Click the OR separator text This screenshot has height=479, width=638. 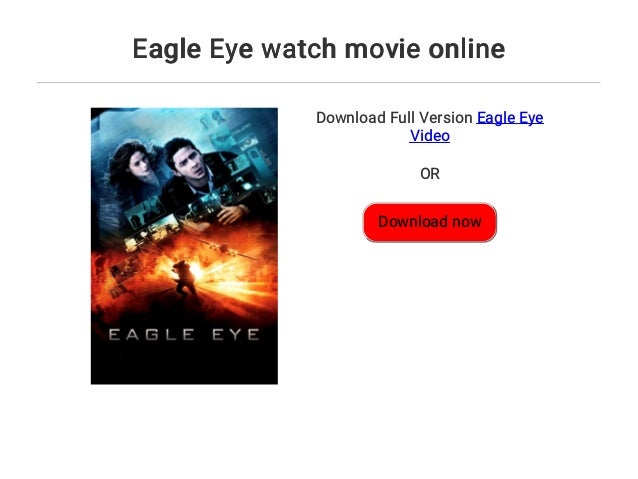pos(430,174)
